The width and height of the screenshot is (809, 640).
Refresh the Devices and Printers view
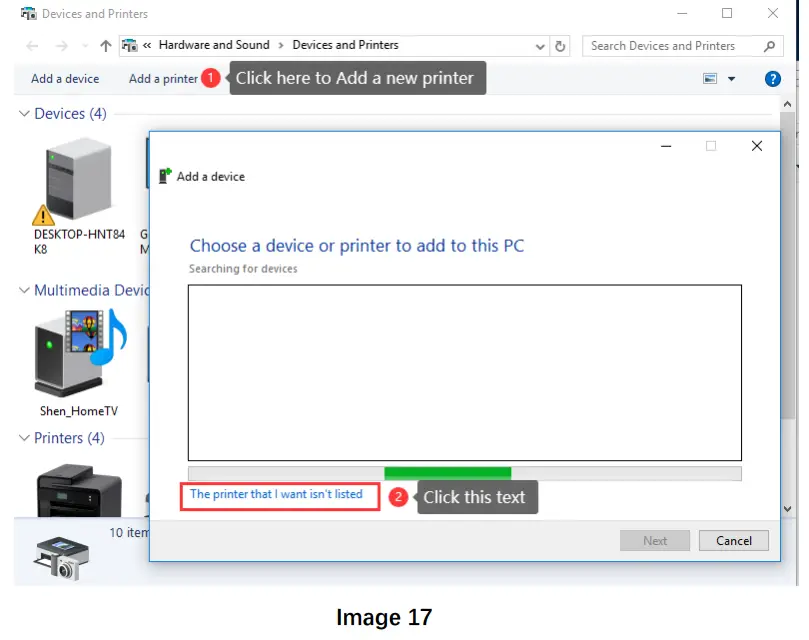[560, 45]
